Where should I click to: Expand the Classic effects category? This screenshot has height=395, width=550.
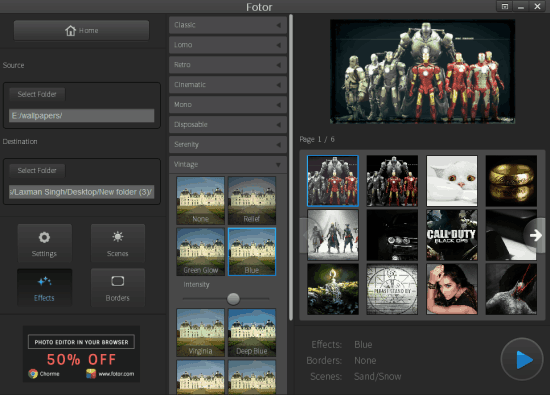click(228, 25)
